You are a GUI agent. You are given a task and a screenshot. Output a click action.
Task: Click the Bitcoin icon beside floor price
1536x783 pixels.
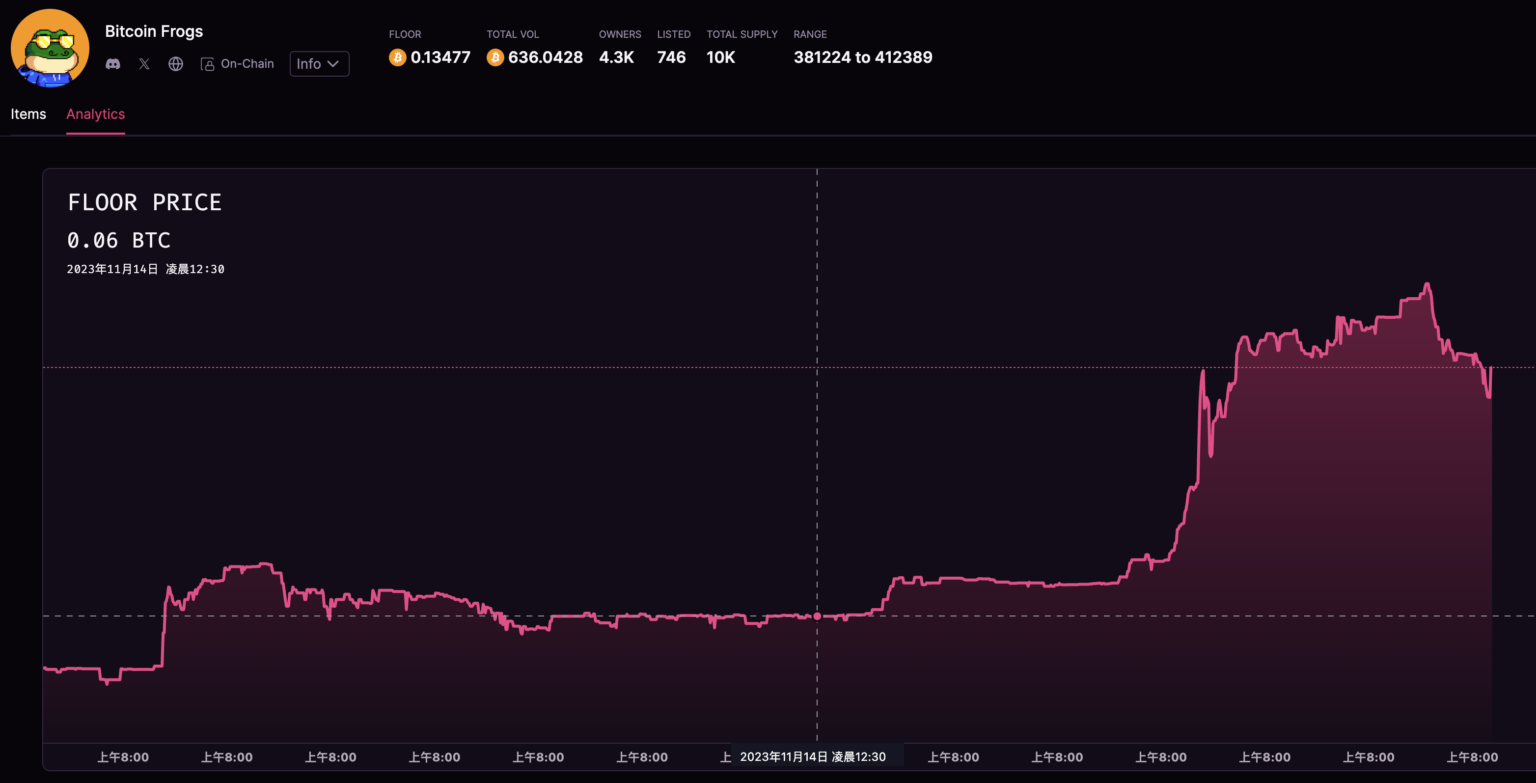point(398,57)
